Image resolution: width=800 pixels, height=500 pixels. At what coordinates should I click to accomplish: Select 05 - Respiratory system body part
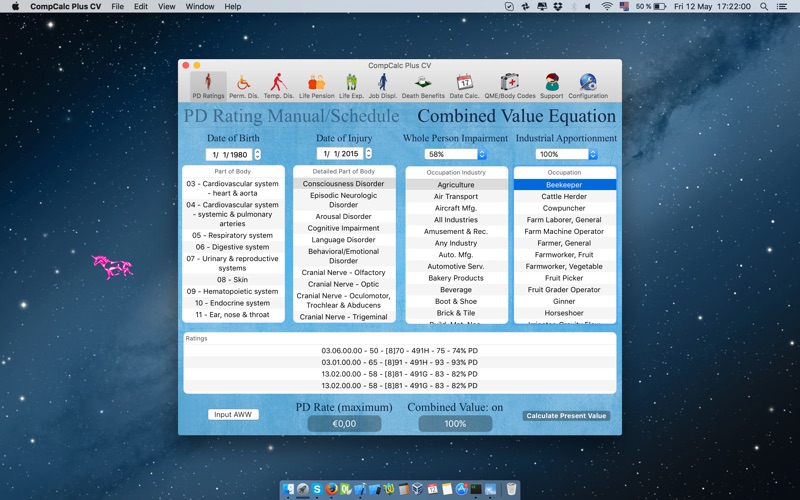click(x=233, y=235)
